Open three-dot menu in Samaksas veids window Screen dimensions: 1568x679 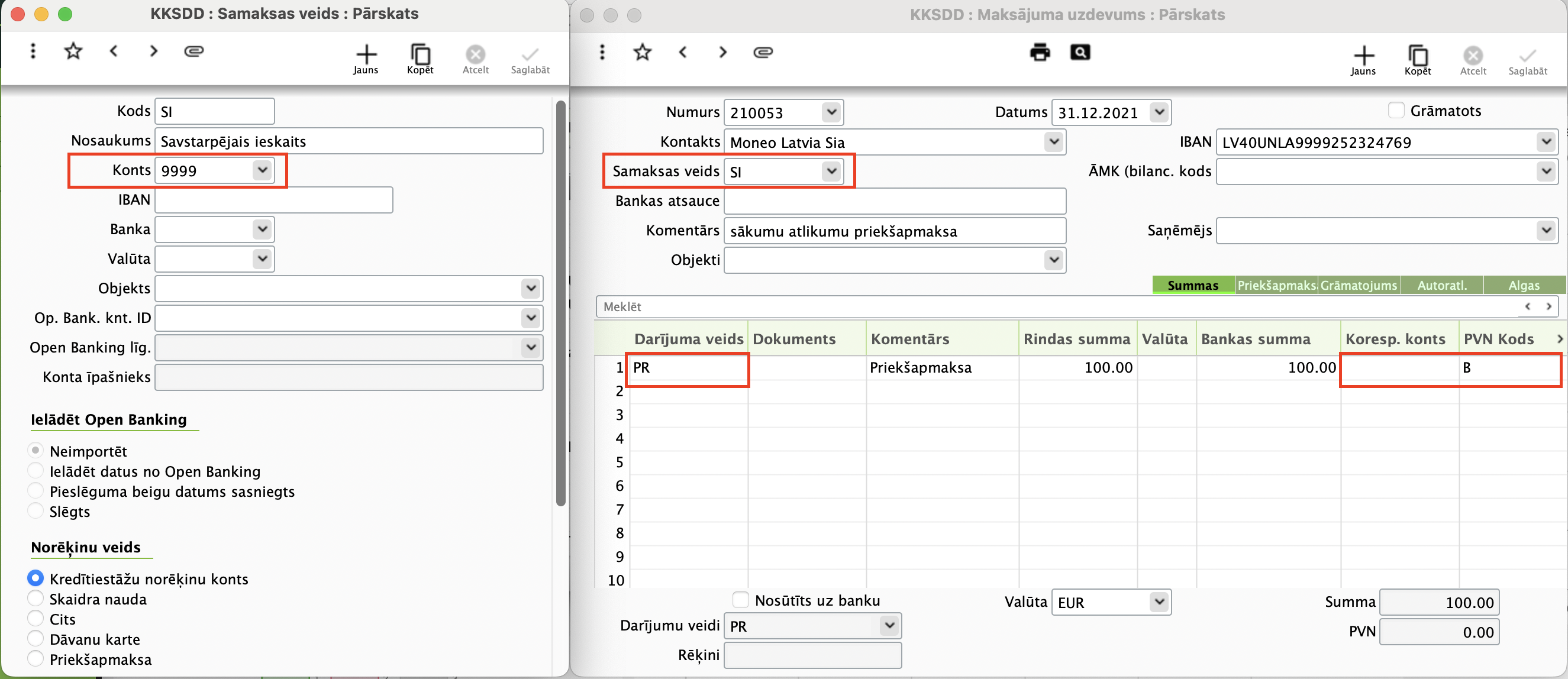(x=33, y=51)
